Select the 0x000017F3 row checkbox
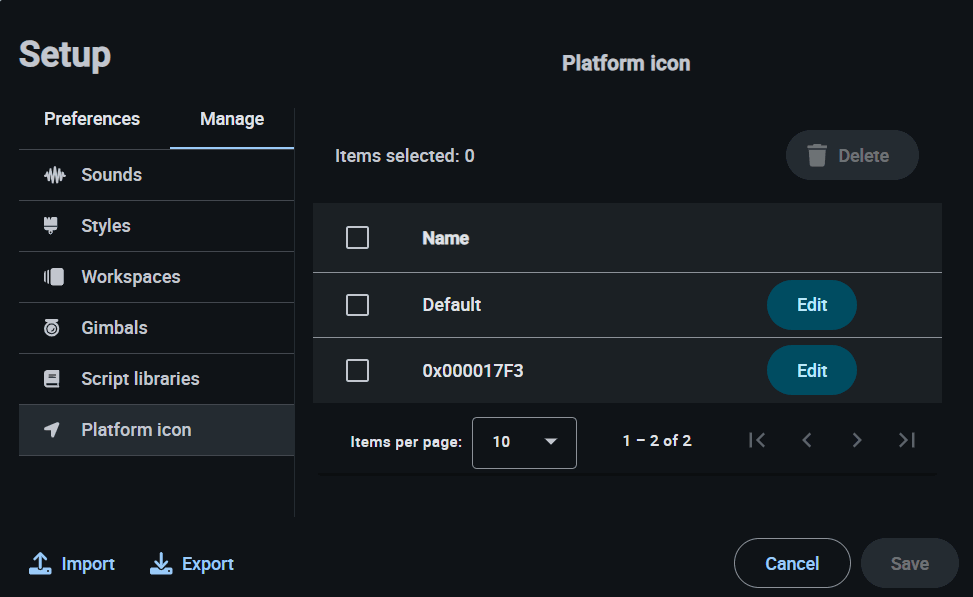973x597 pixels. (357, 371)
